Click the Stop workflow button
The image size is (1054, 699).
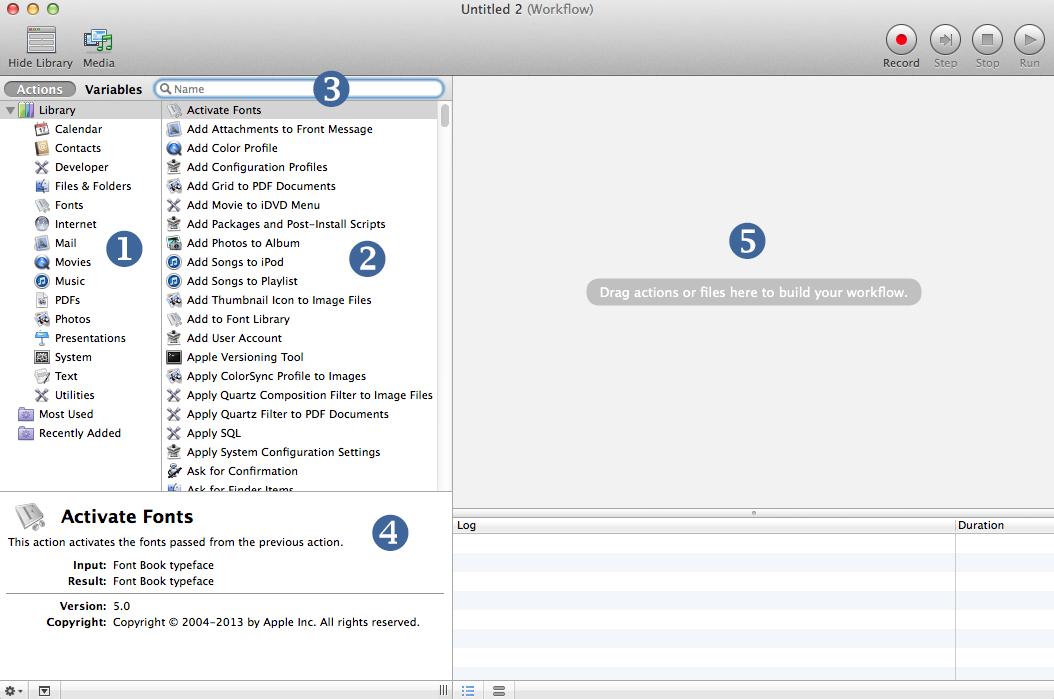point(987,40)
